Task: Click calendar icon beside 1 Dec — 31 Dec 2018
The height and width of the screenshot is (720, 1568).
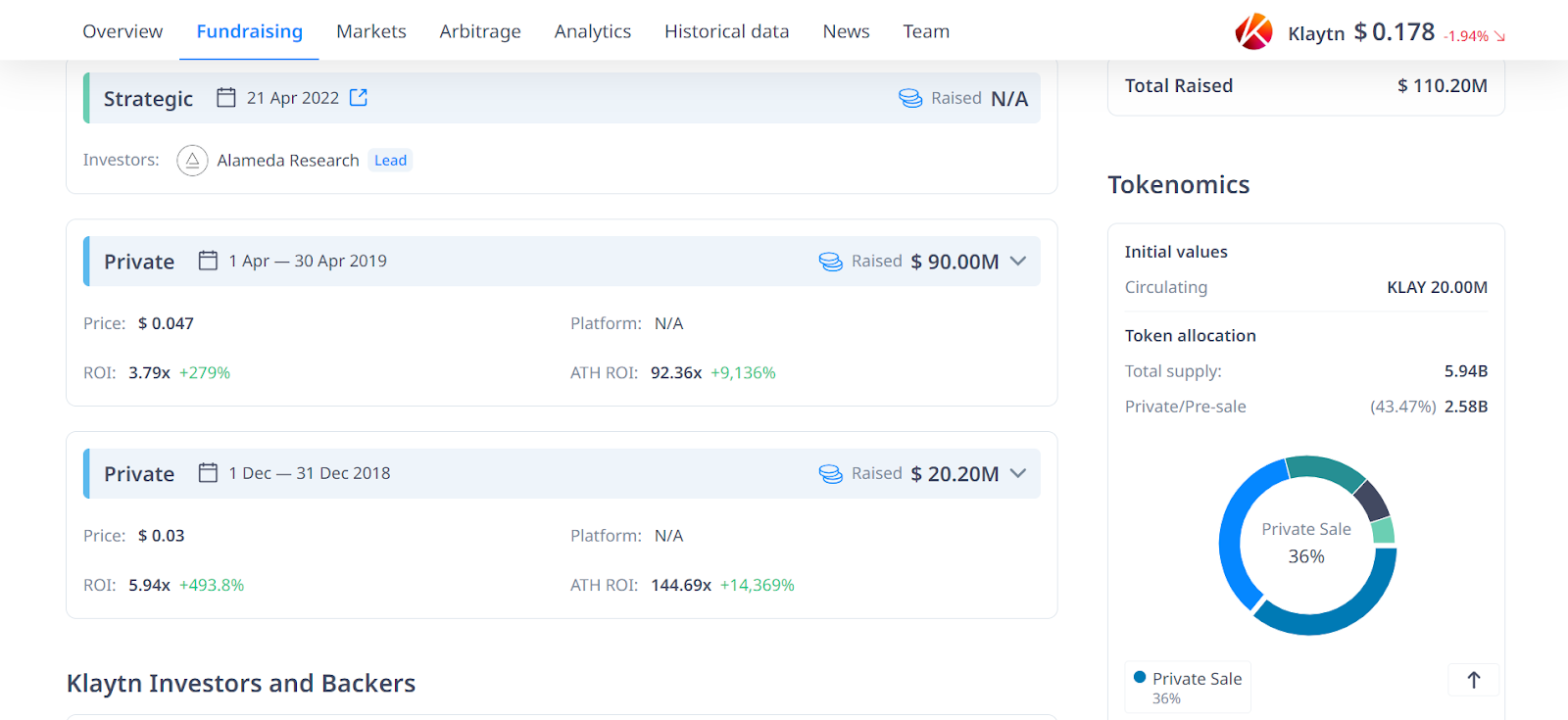Action: click(208, 473)
